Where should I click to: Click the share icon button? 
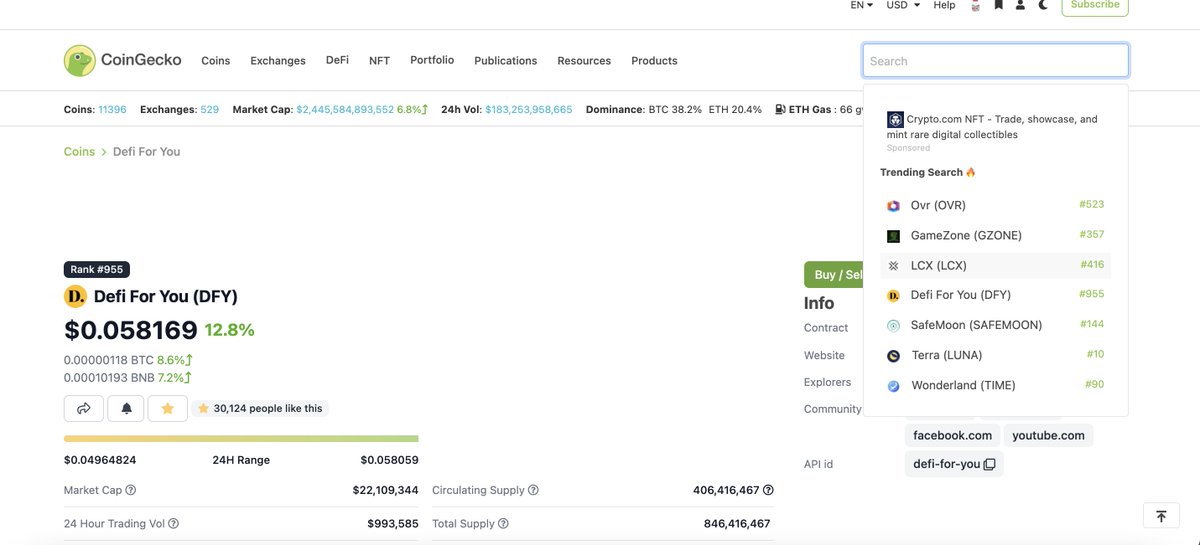click(84, 408)
